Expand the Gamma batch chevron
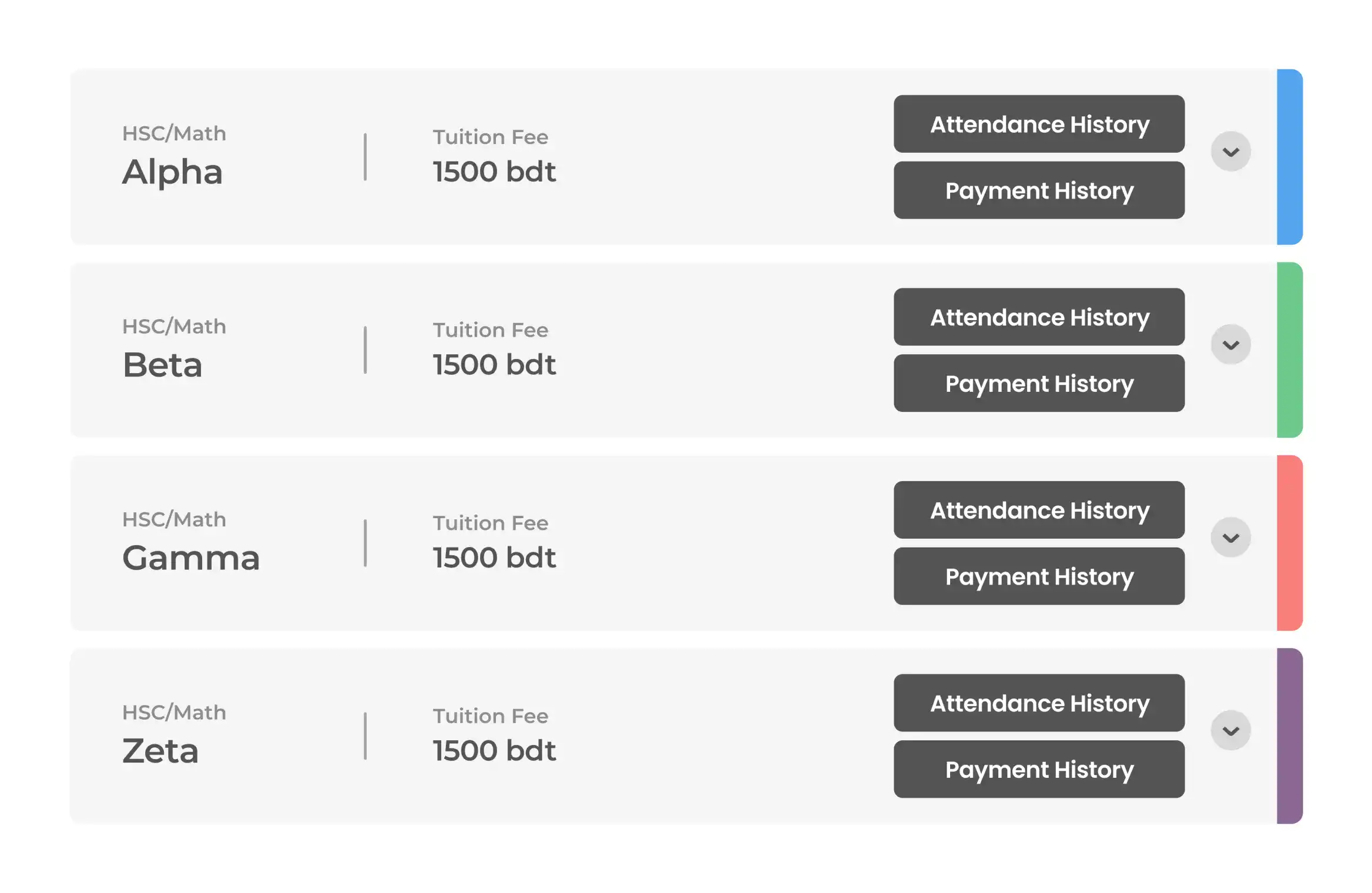This screenshot has width=1372, height=893. tap(1230, 537)
